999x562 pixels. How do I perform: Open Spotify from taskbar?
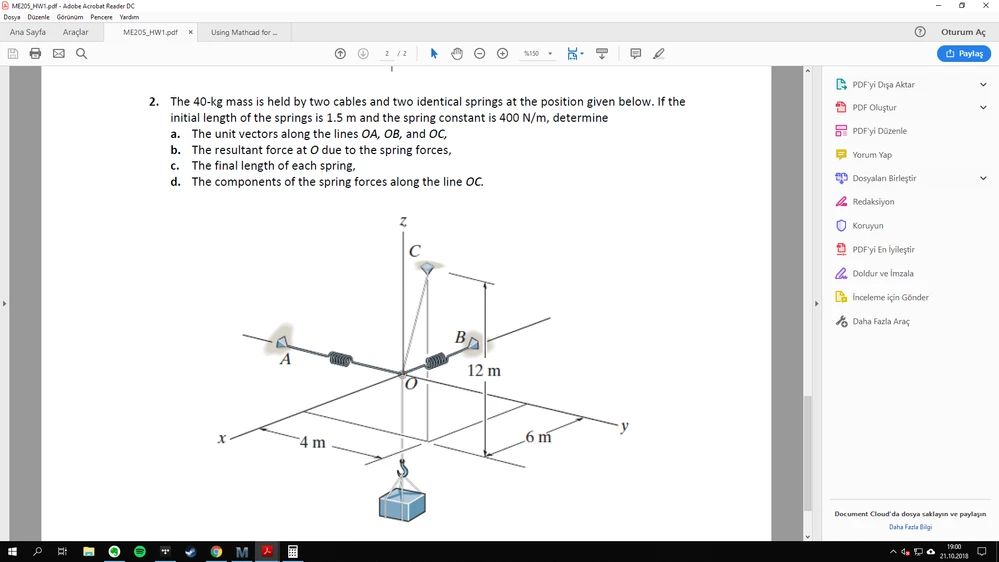[x=140, y=552]
